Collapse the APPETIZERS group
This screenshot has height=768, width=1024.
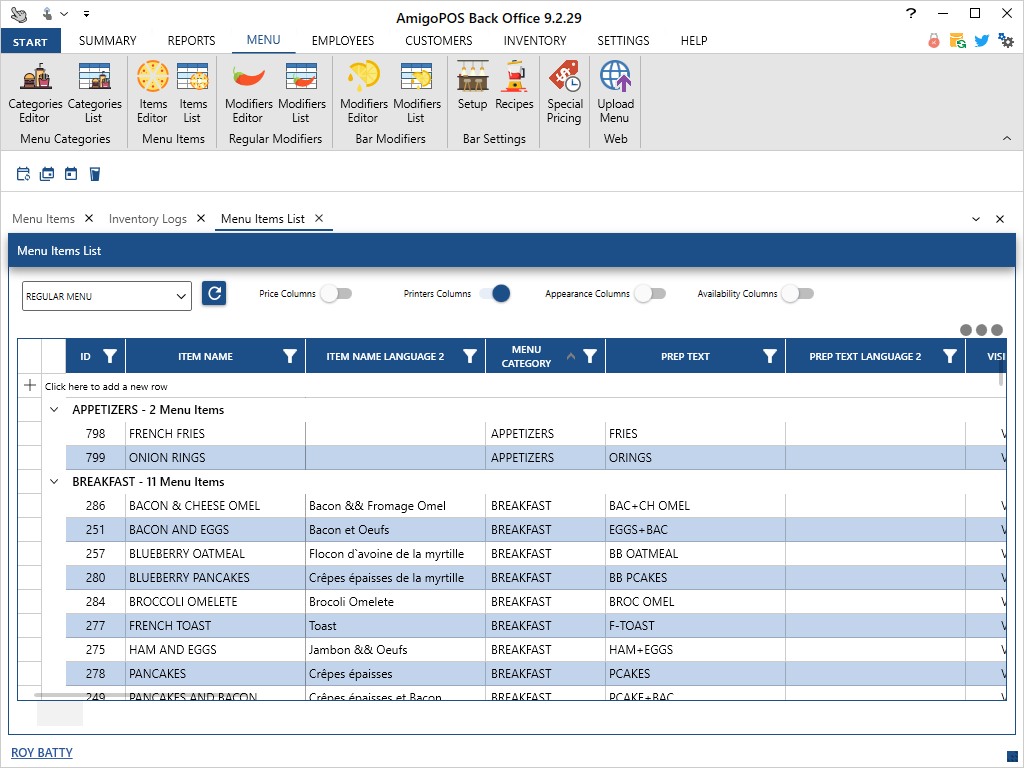[x=54, y=410]
